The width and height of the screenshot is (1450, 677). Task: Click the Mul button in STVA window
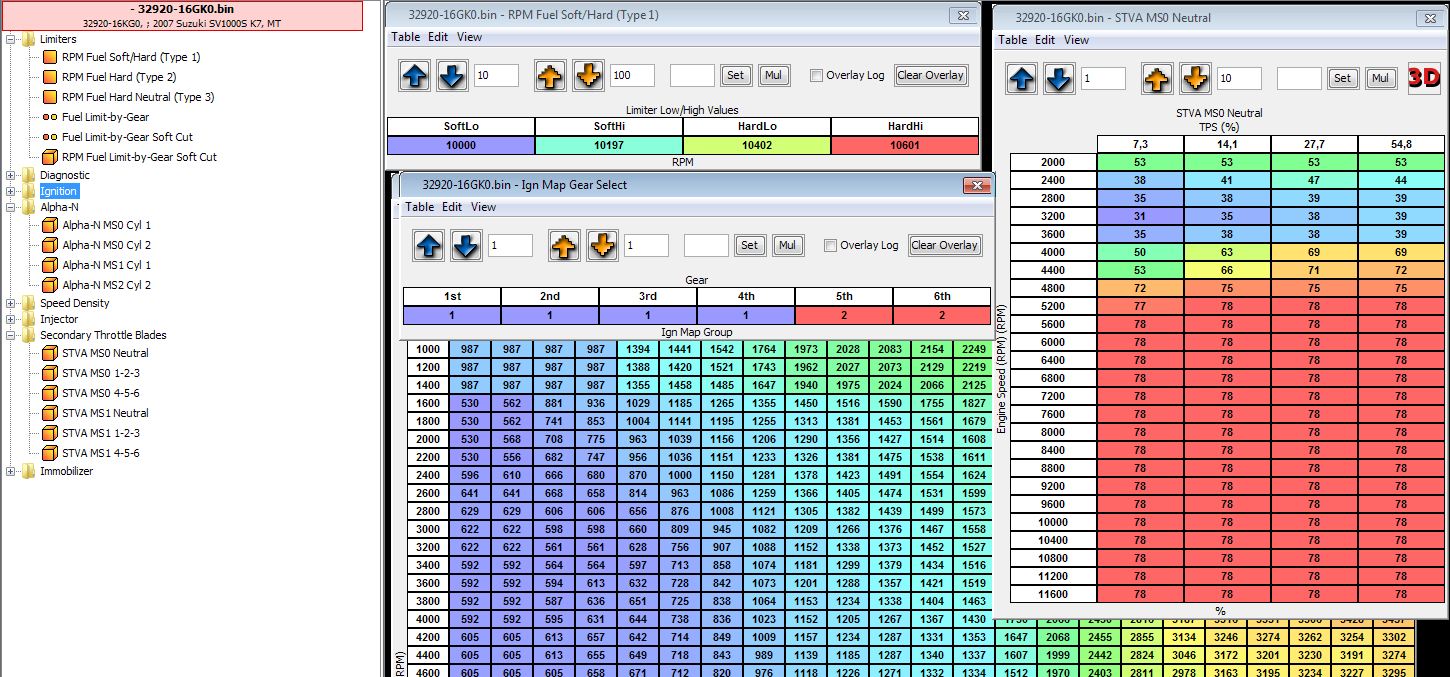[x=1380, y=78]
